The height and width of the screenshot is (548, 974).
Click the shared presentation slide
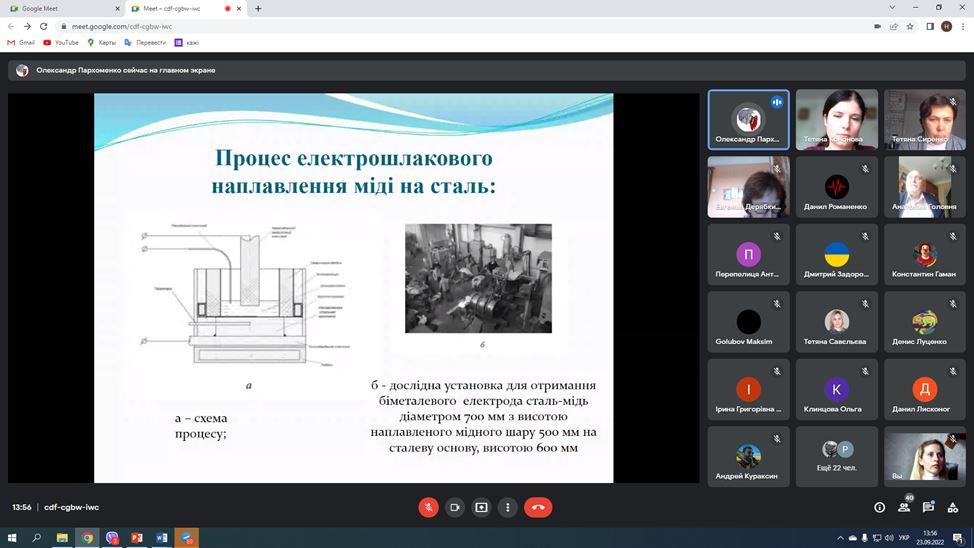tap(353, 288)
